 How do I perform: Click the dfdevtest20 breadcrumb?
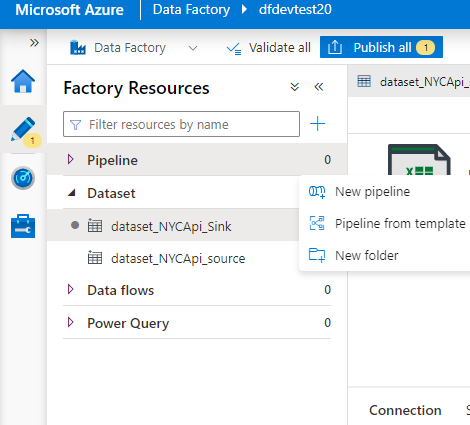point(295,9)
